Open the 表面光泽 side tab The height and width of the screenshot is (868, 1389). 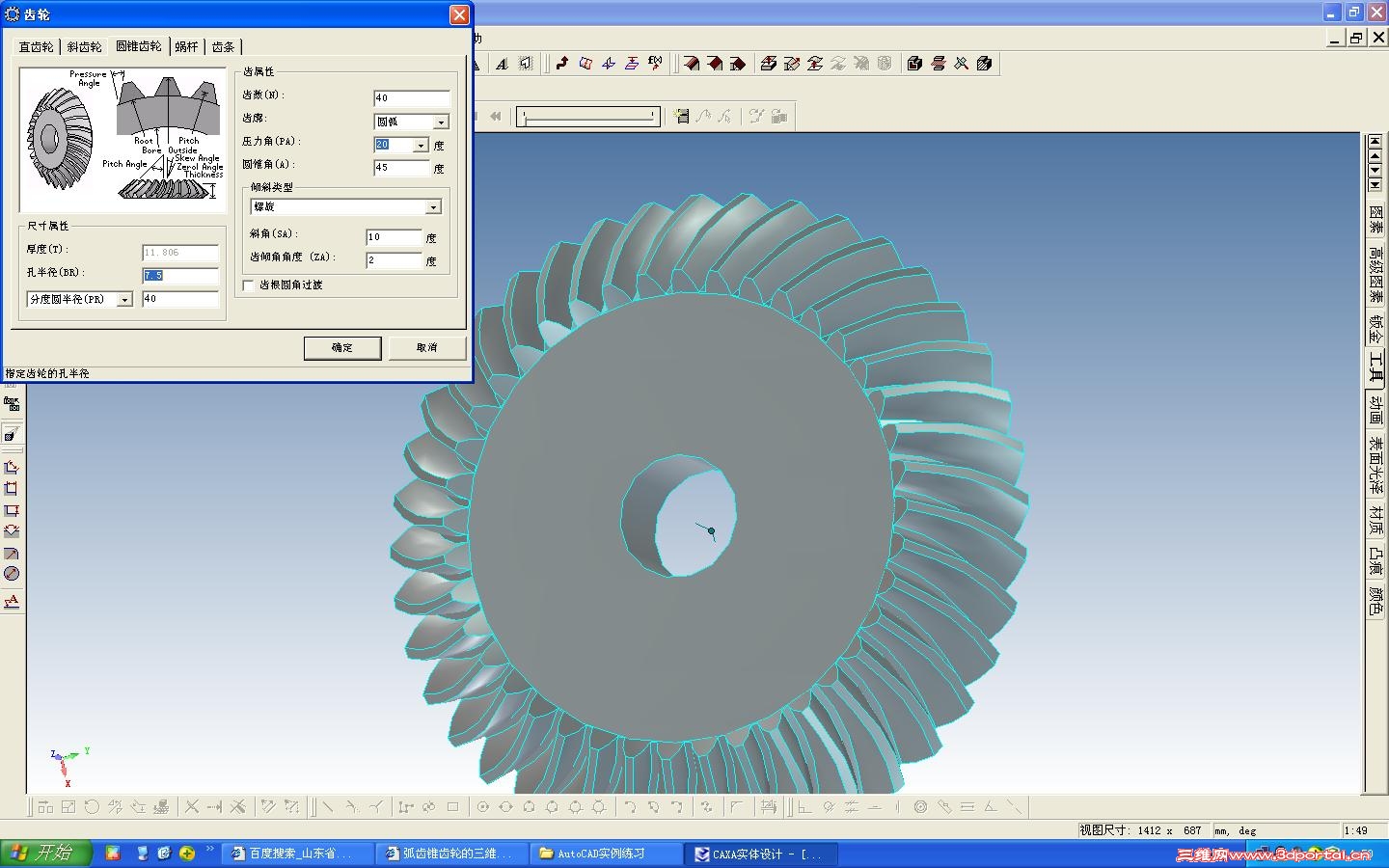1375,466
